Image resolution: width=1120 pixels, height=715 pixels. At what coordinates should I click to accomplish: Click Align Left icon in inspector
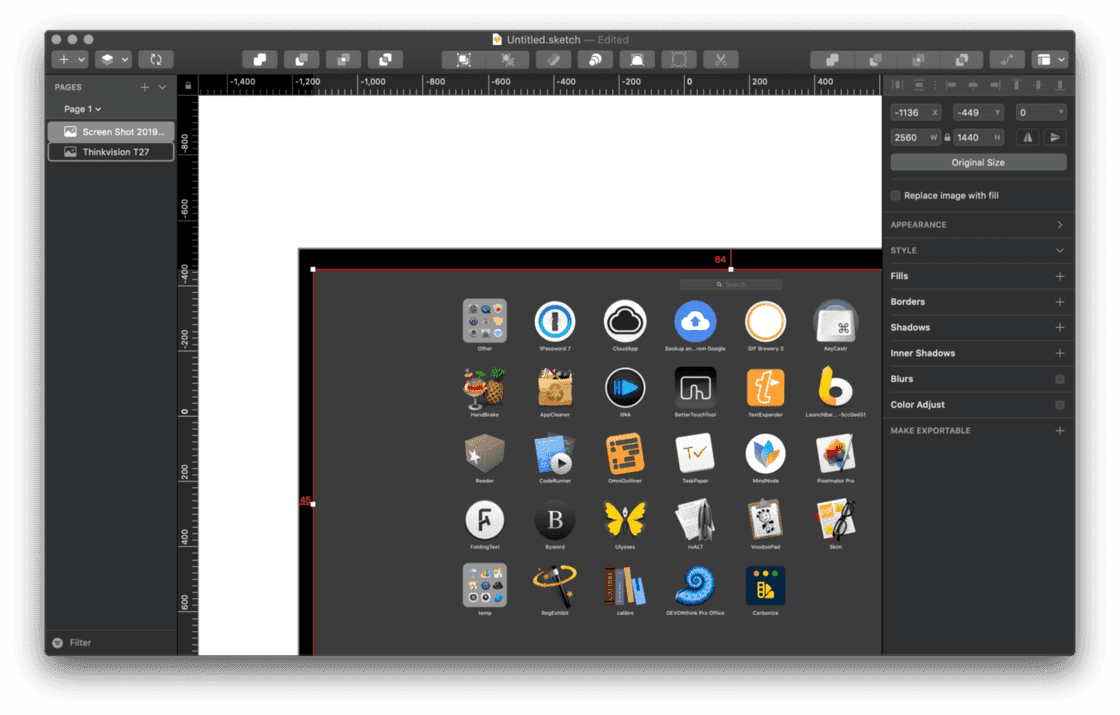tap(951, 85)
